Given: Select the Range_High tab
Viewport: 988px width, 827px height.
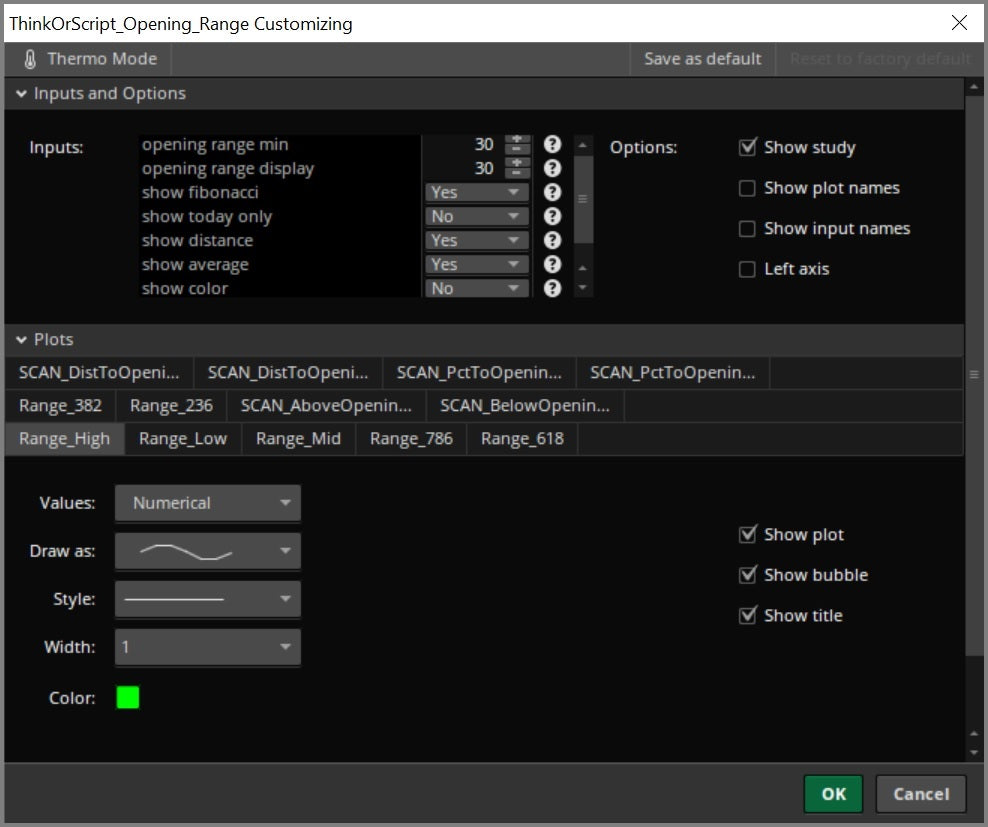Looking at the screenshot, I should (64, 439).
